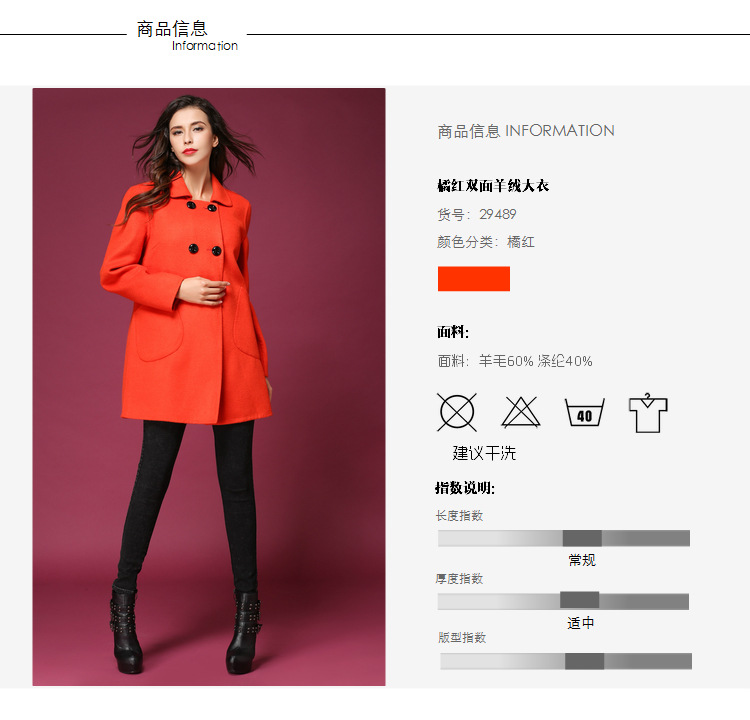
Task: Click the 商品信息 INFORMATION subheading
Action: coord(526,131)
